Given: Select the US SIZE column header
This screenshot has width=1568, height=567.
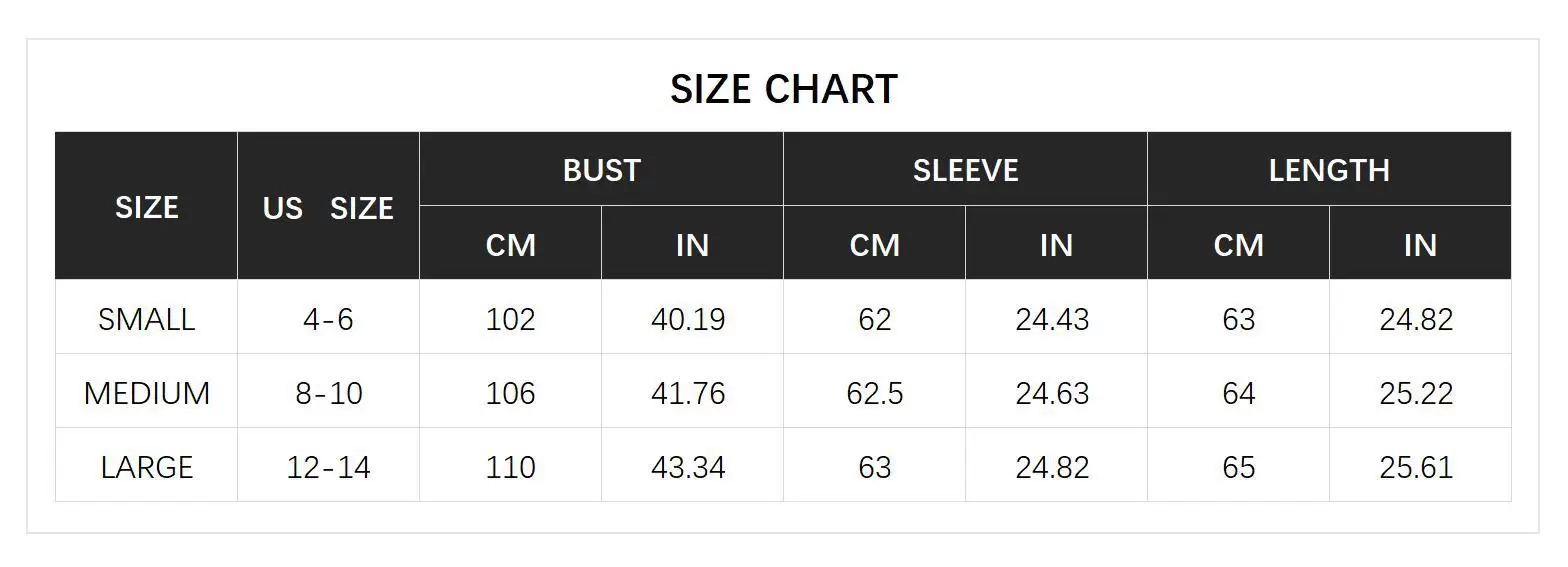Looking at the screenshot, I should 328,208.
